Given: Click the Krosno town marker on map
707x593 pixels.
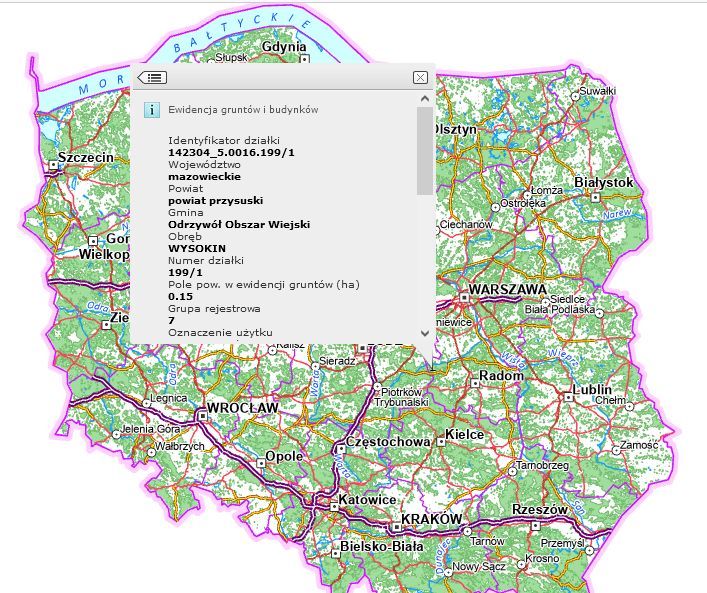Looking at the screenshot, I should 521,564.
